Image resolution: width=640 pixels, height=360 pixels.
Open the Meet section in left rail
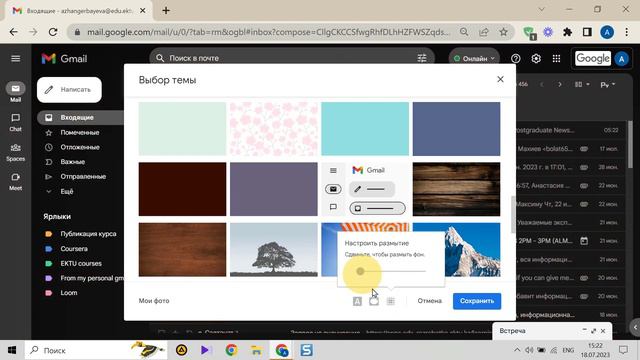(16, 182)
